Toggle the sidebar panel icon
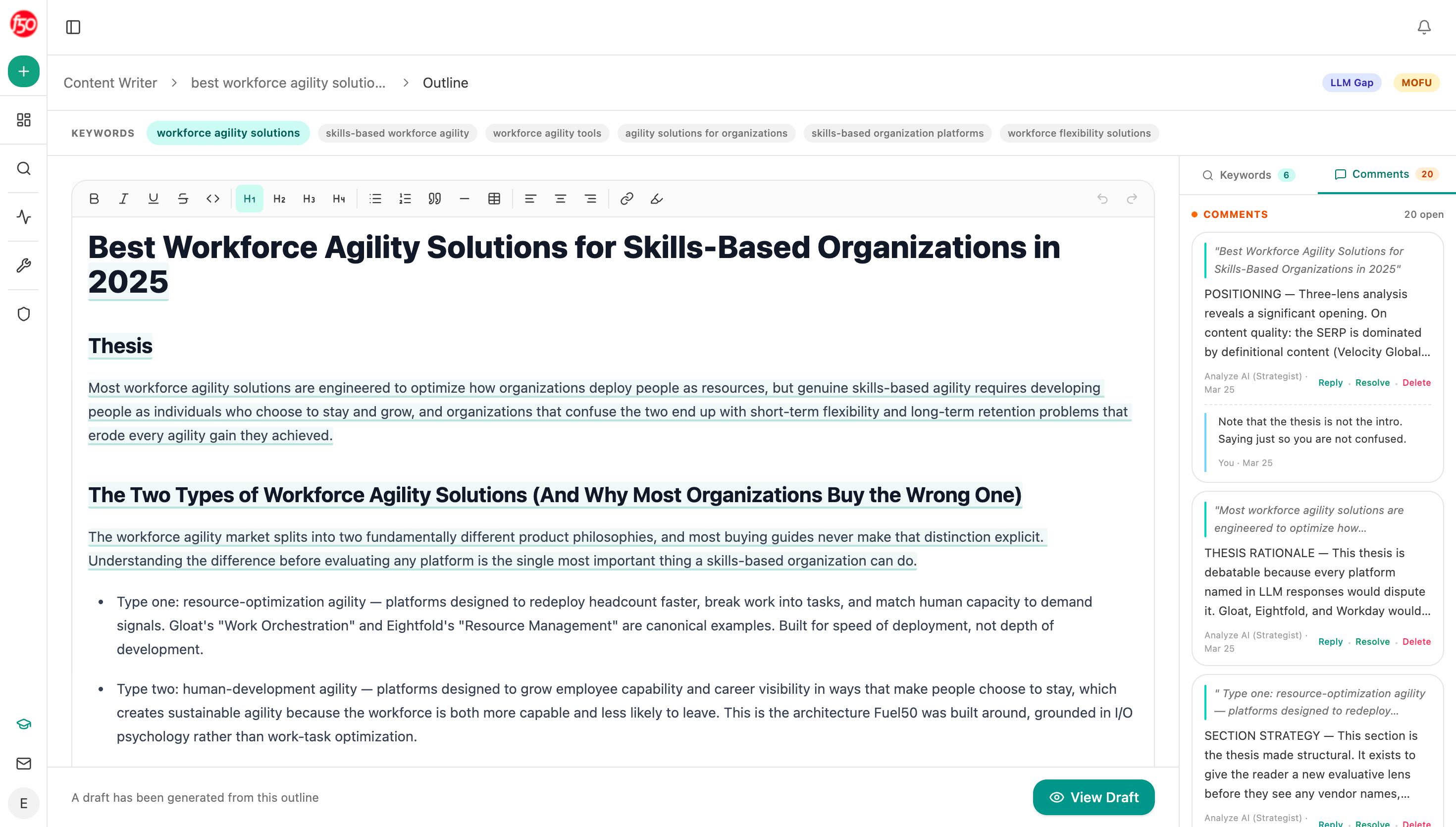Image resolution: width=1456 pixels, height=827 pixels. click(73, 27)
